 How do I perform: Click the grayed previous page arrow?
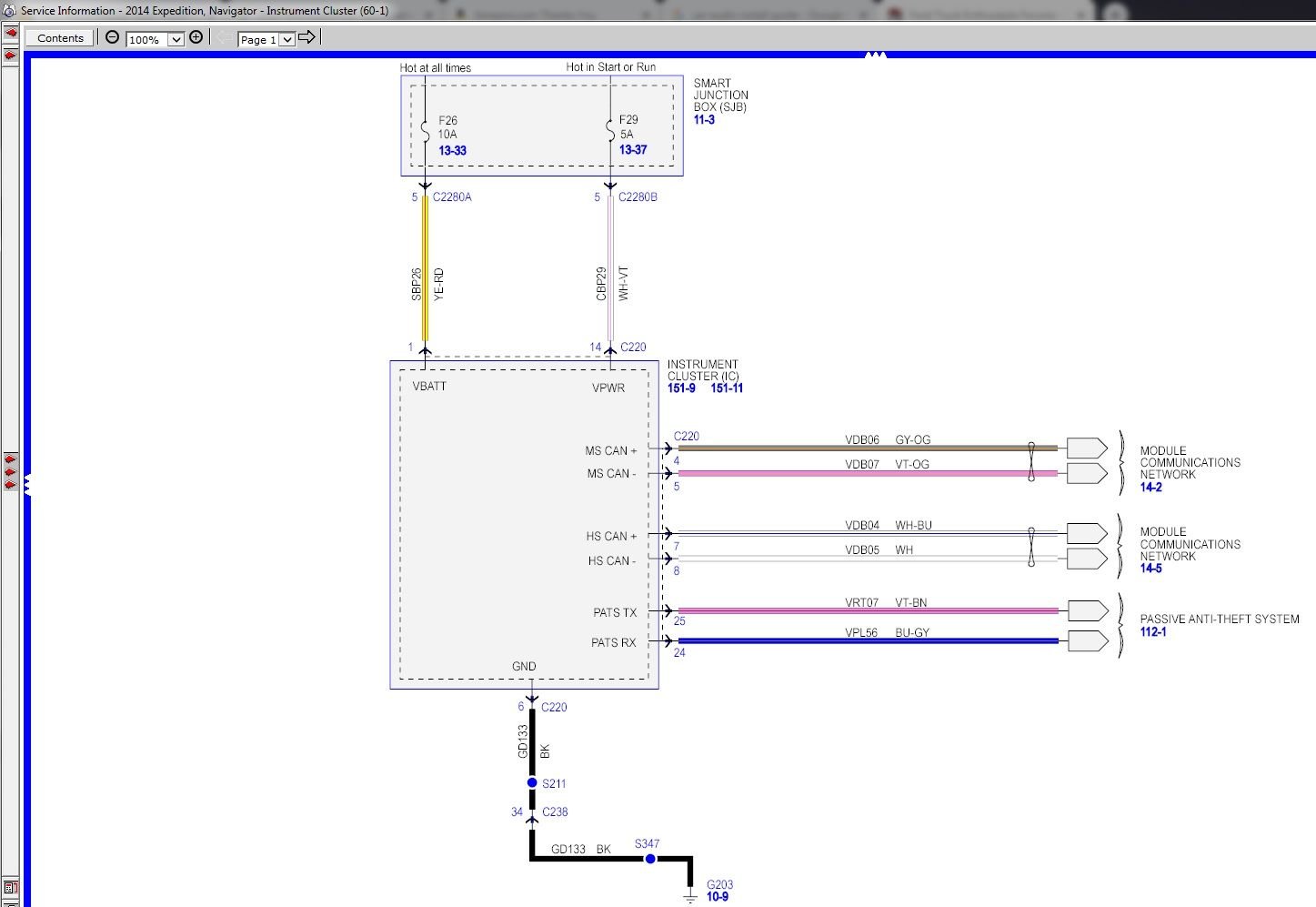click(224, 37)
